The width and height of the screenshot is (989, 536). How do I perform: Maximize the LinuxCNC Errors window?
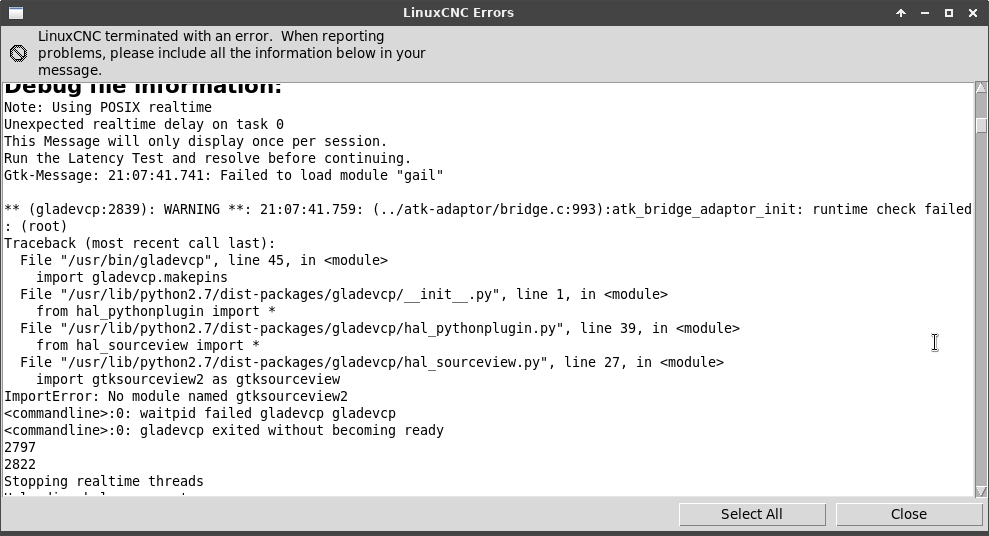[949, 13]
